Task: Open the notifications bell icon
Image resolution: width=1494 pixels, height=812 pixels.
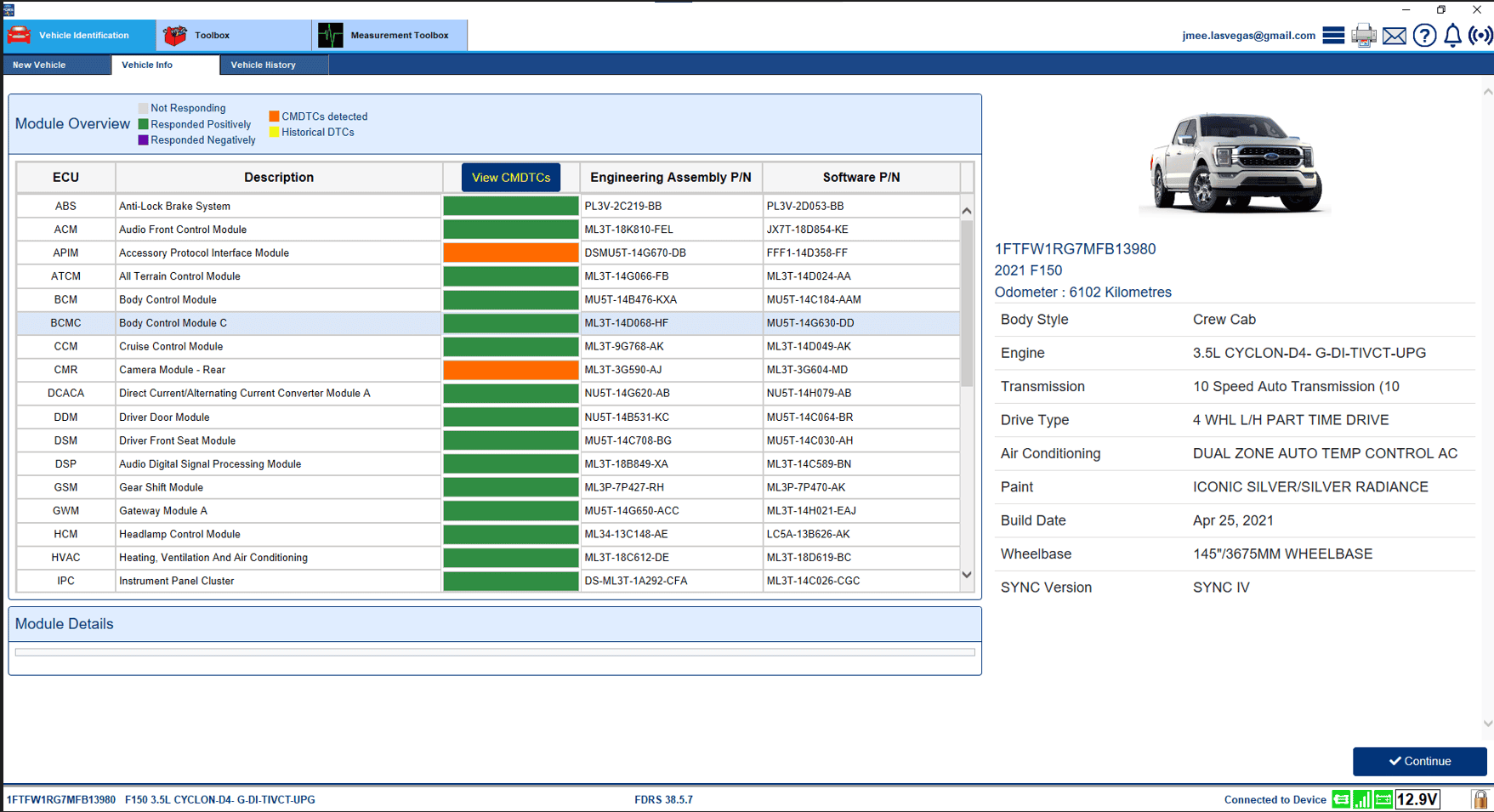Action: tap(1453, 36)
